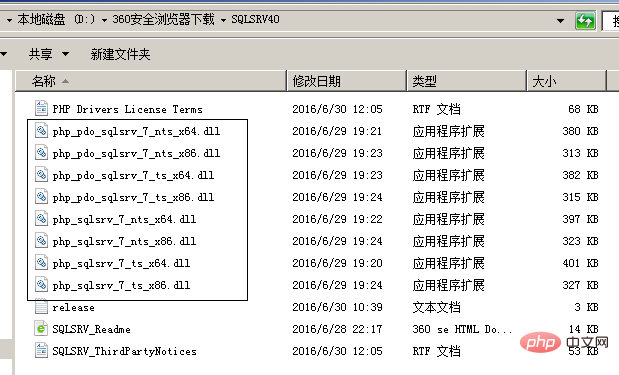Select file name php_sqlsrv_7_nts_x86.dll
The width and height of the screenshot is (619, 375).
[124, 242]
